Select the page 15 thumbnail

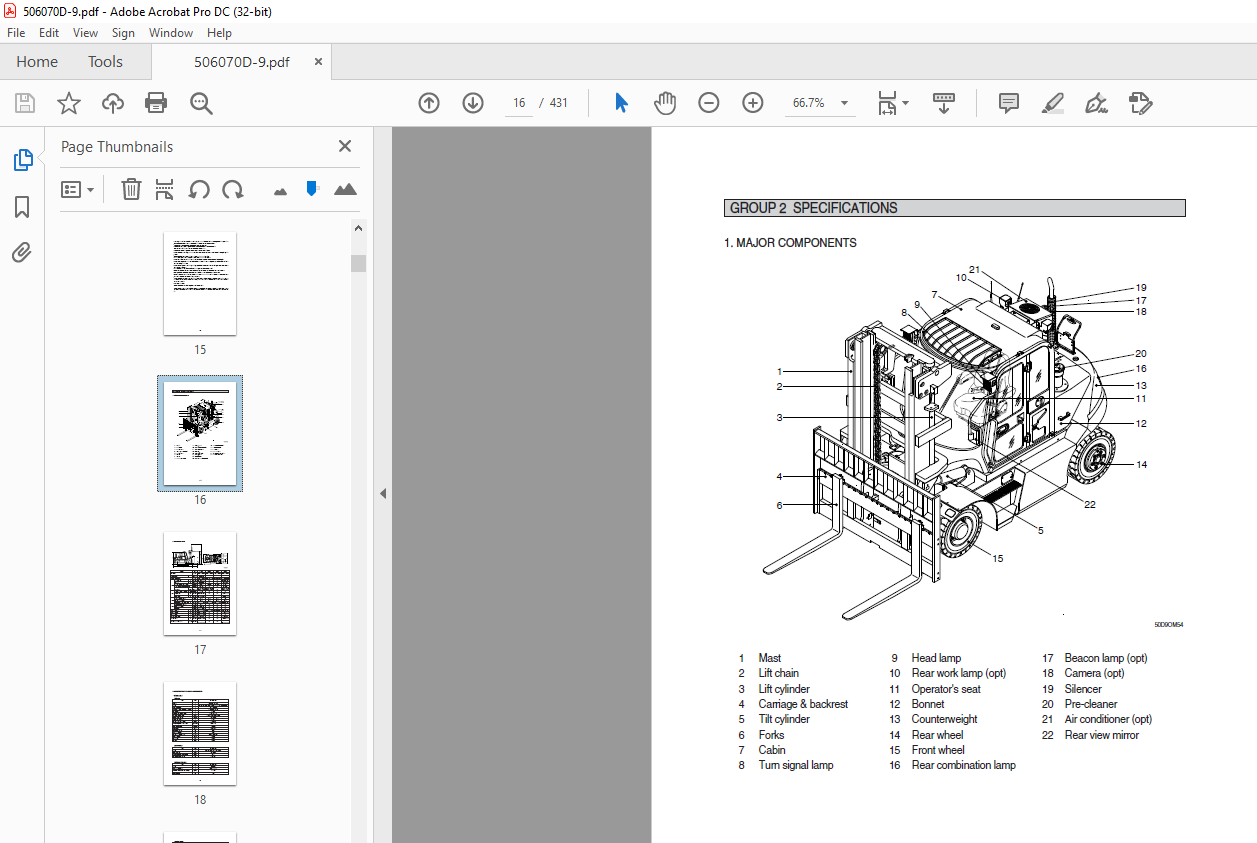(x=200, y=284)
